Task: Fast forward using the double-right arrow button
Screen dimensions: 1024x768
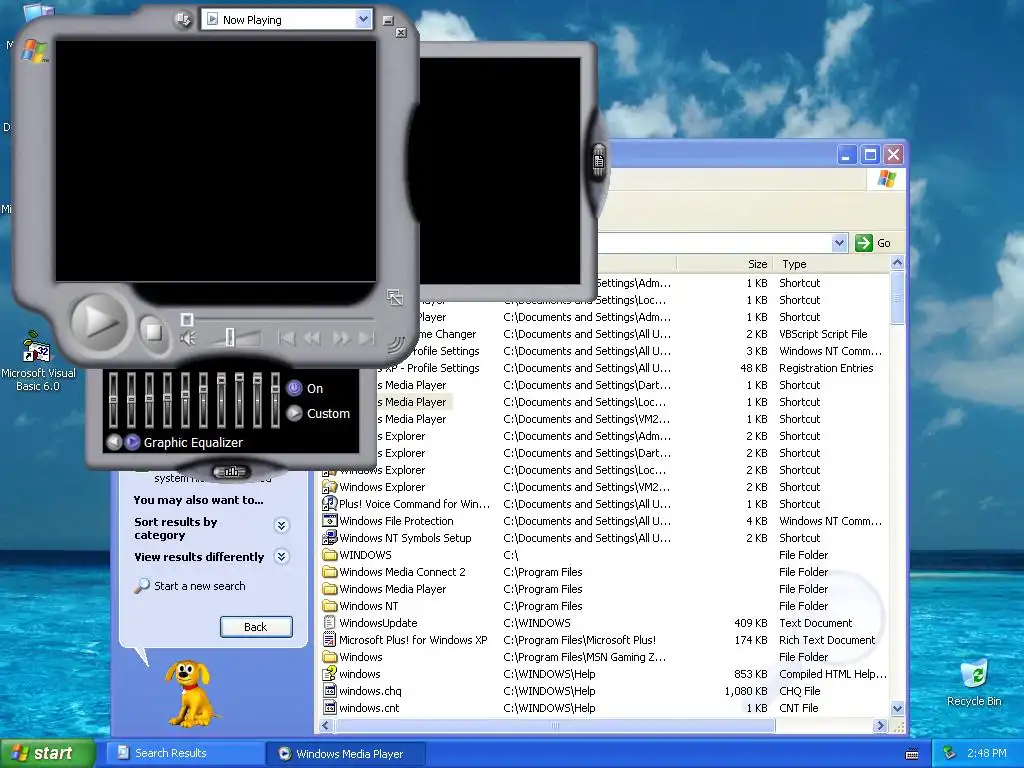Action: [340, 338]
